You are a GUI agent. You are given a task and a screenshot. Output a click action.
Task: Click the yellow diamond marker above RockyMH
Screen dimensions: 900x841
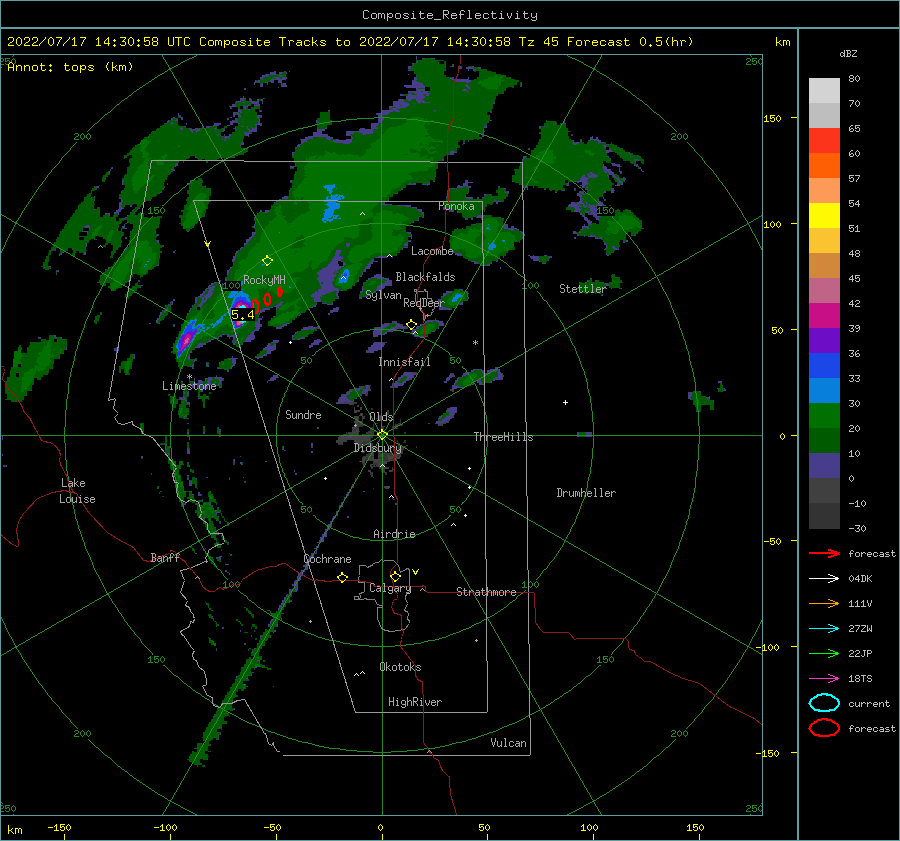coord(267,261)
